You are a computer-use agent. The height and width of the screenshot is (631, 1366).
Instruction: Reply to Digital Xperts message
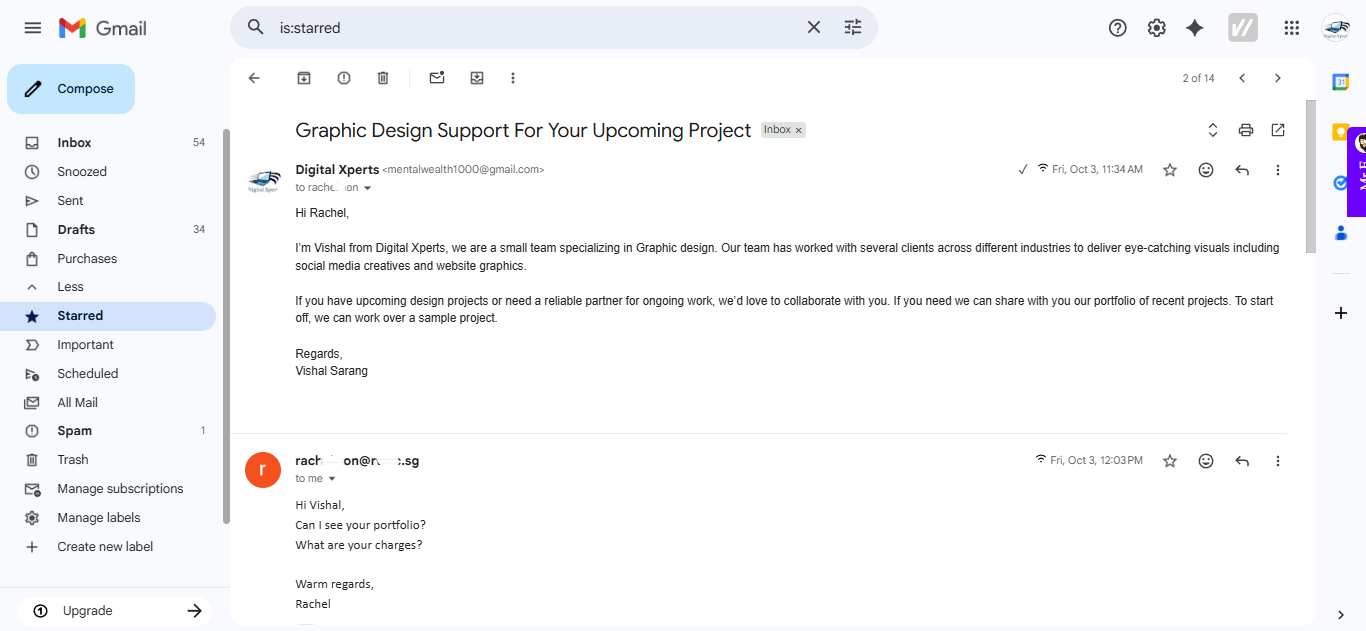[x=1242, y=170]
